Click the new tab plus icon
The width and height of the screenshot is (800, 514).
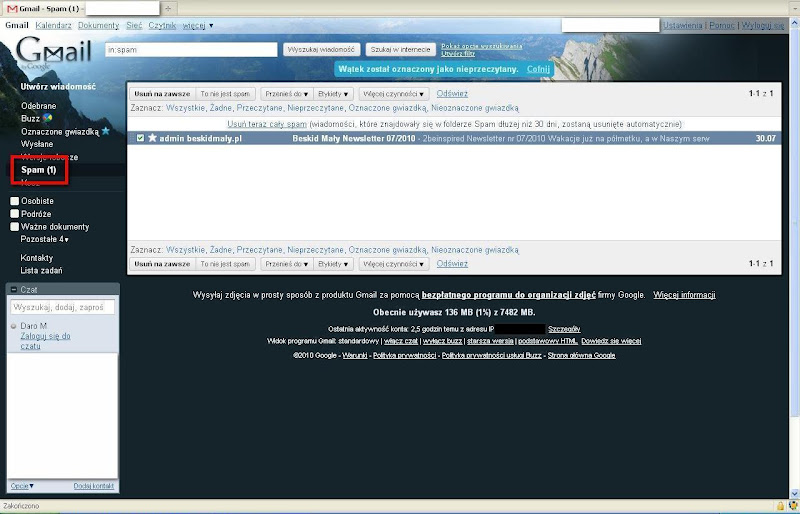pos(168,8)
